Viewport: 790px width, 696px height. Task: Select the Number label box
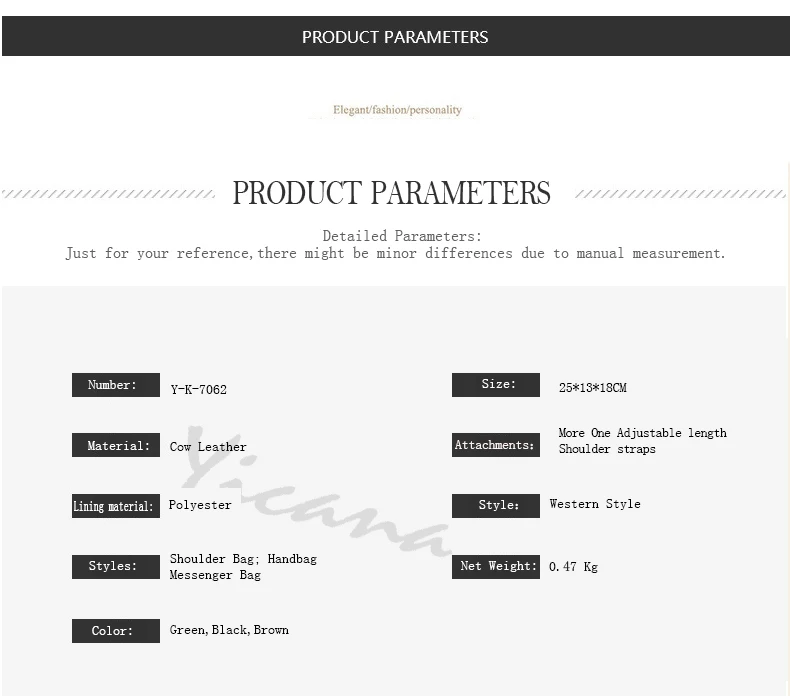click(x=116, y=385)
